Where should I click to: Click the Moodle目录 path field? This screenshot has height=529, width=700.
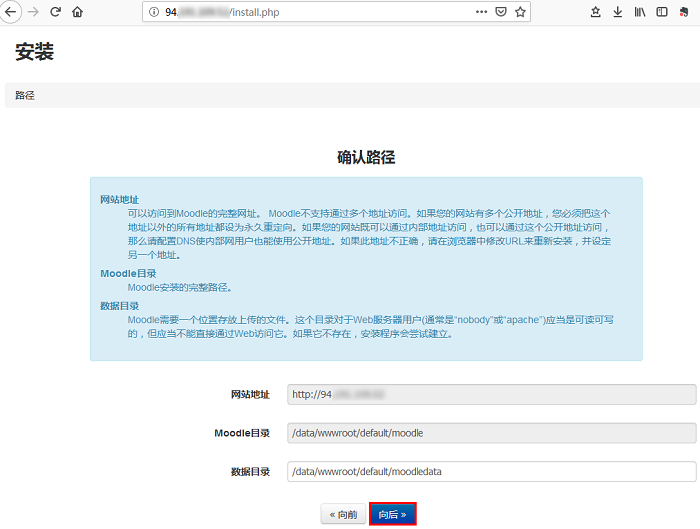click(x=491, y=433)
